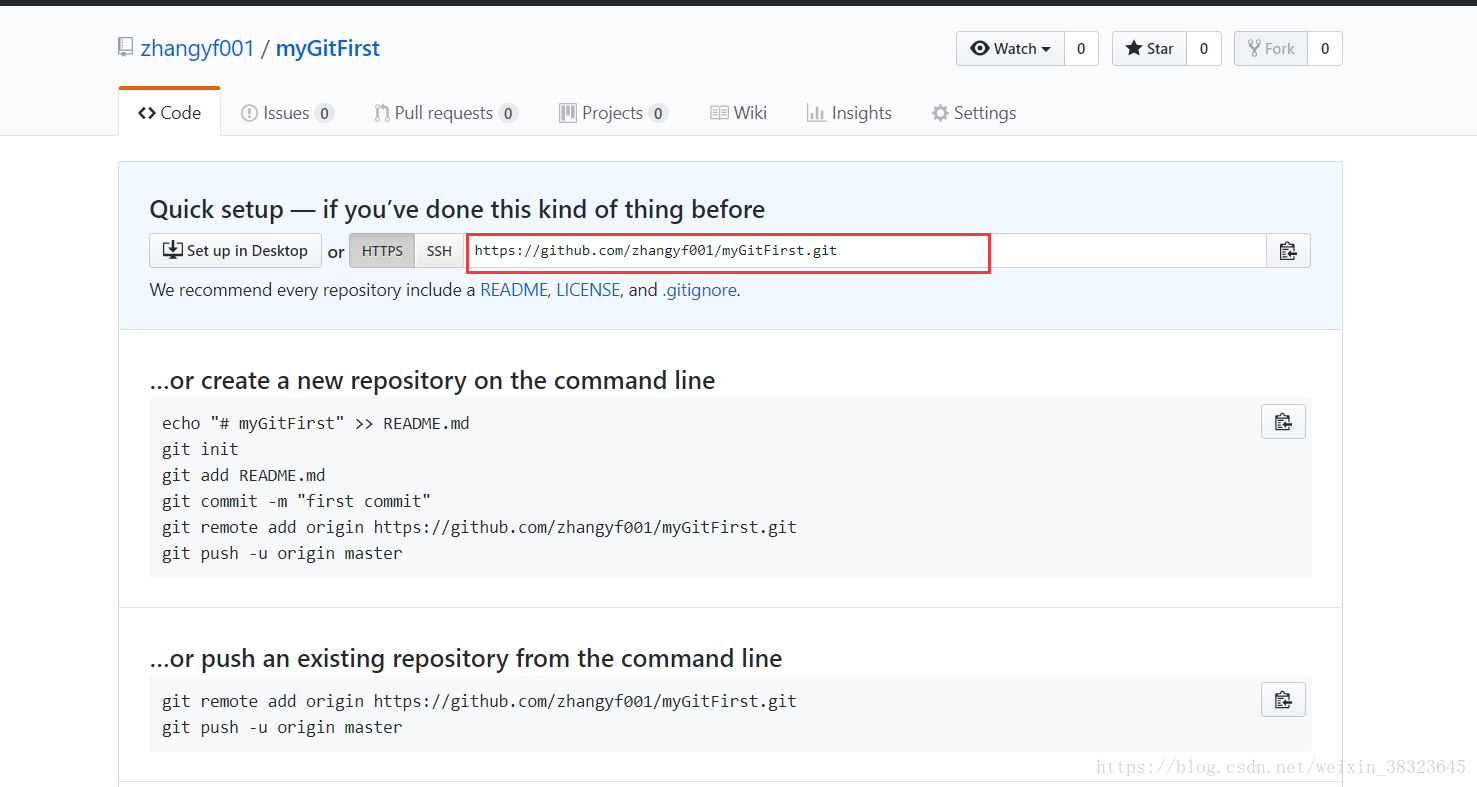Open the stargazers count
Viewport: 1477px width, 787px height.
(x=1204, y=49)
